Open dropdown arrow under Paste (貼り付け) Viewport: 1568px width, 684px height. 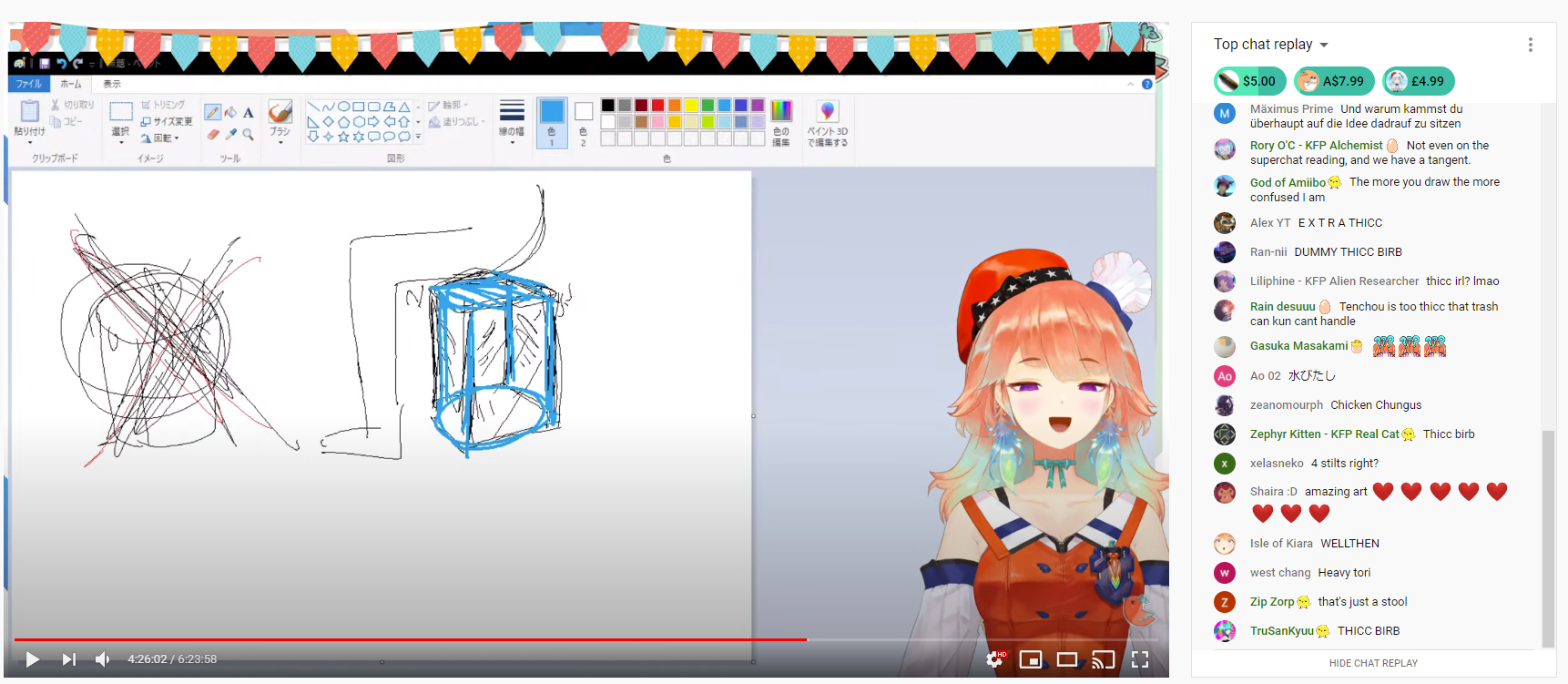(x=29, y=142)
